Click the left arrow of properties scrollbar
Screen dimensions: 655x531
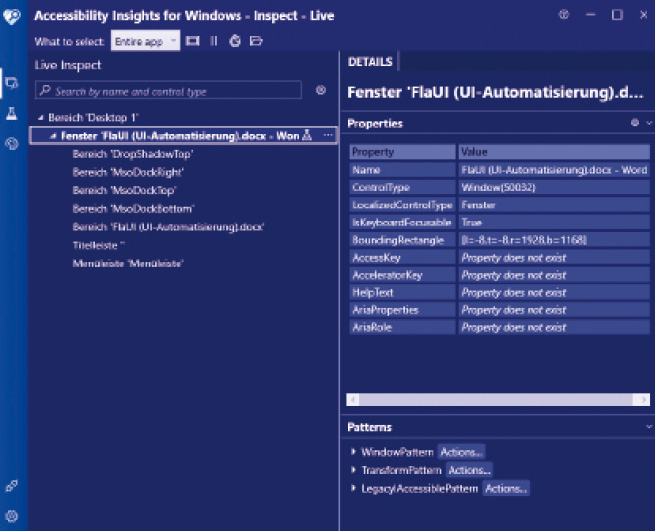353,400
